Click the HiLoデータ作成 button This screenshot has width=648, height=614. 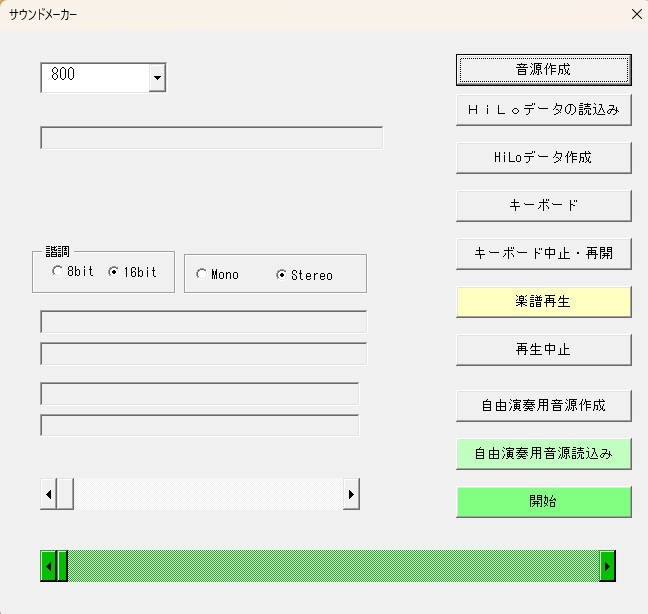coord(543,158)
